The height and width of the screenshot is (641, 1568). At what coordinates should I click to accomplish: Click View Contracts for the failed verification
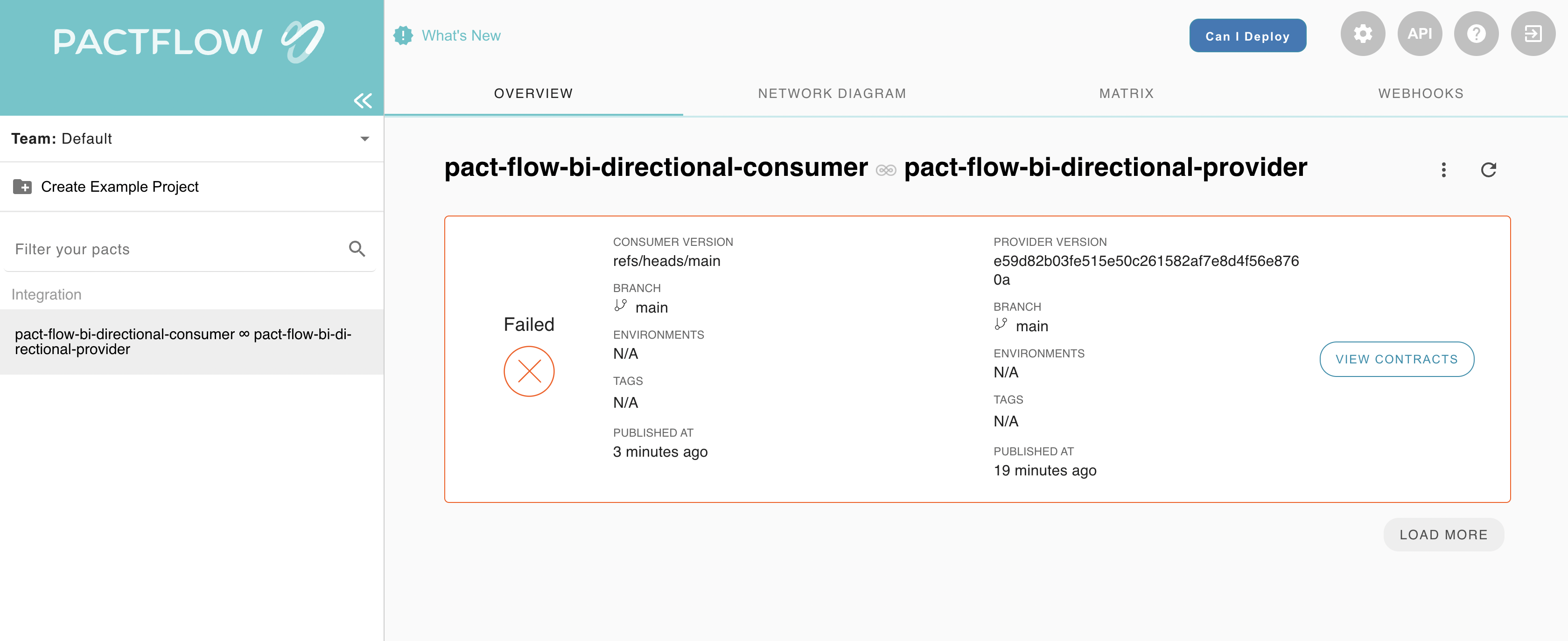(1396, 359)
